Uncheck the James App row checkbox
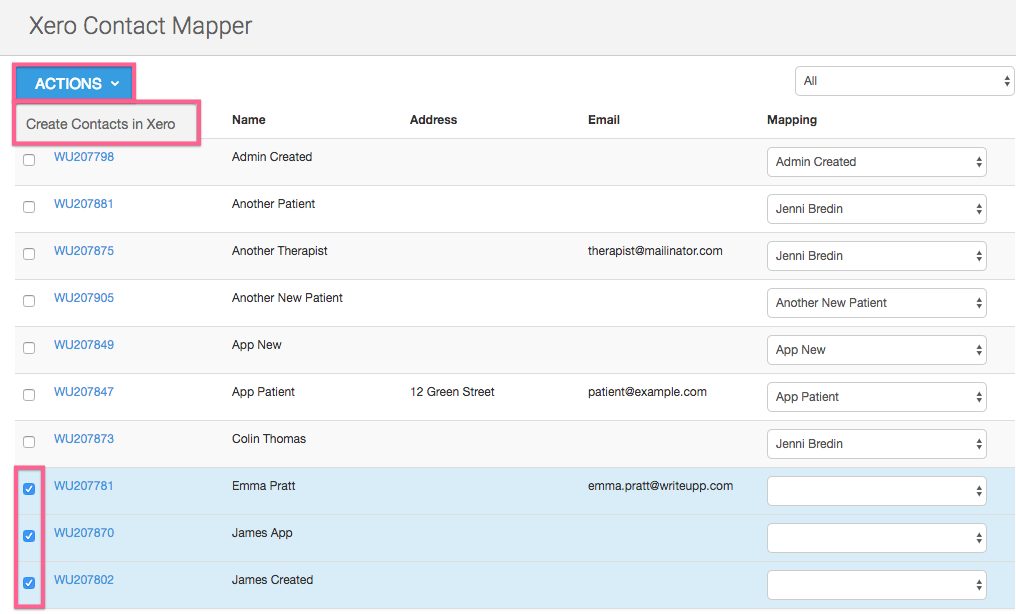The height and width of the screenshot is (614, 1016). pyautogui.click(x=29, y=536)
